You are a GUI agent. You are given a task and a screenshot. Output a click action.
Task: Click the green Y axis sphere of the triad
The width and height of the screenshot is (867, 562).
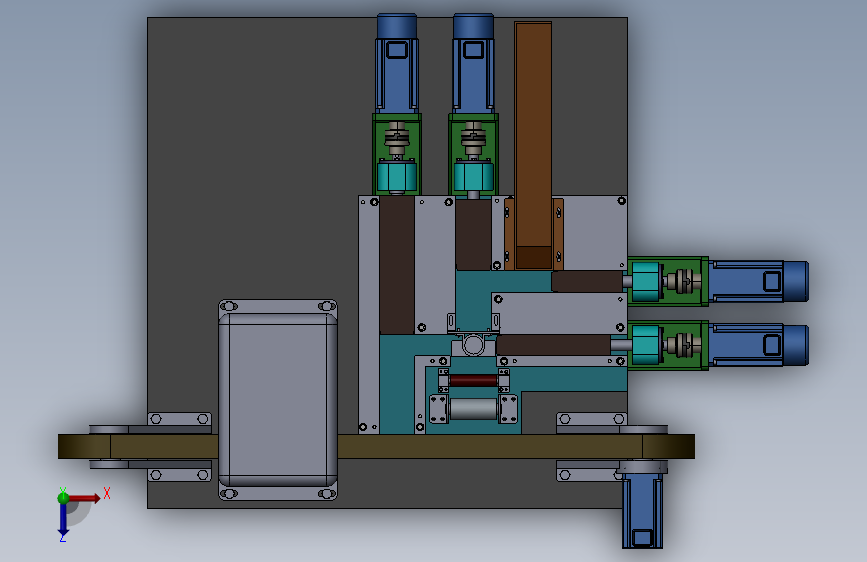click(x=63, y=498)
